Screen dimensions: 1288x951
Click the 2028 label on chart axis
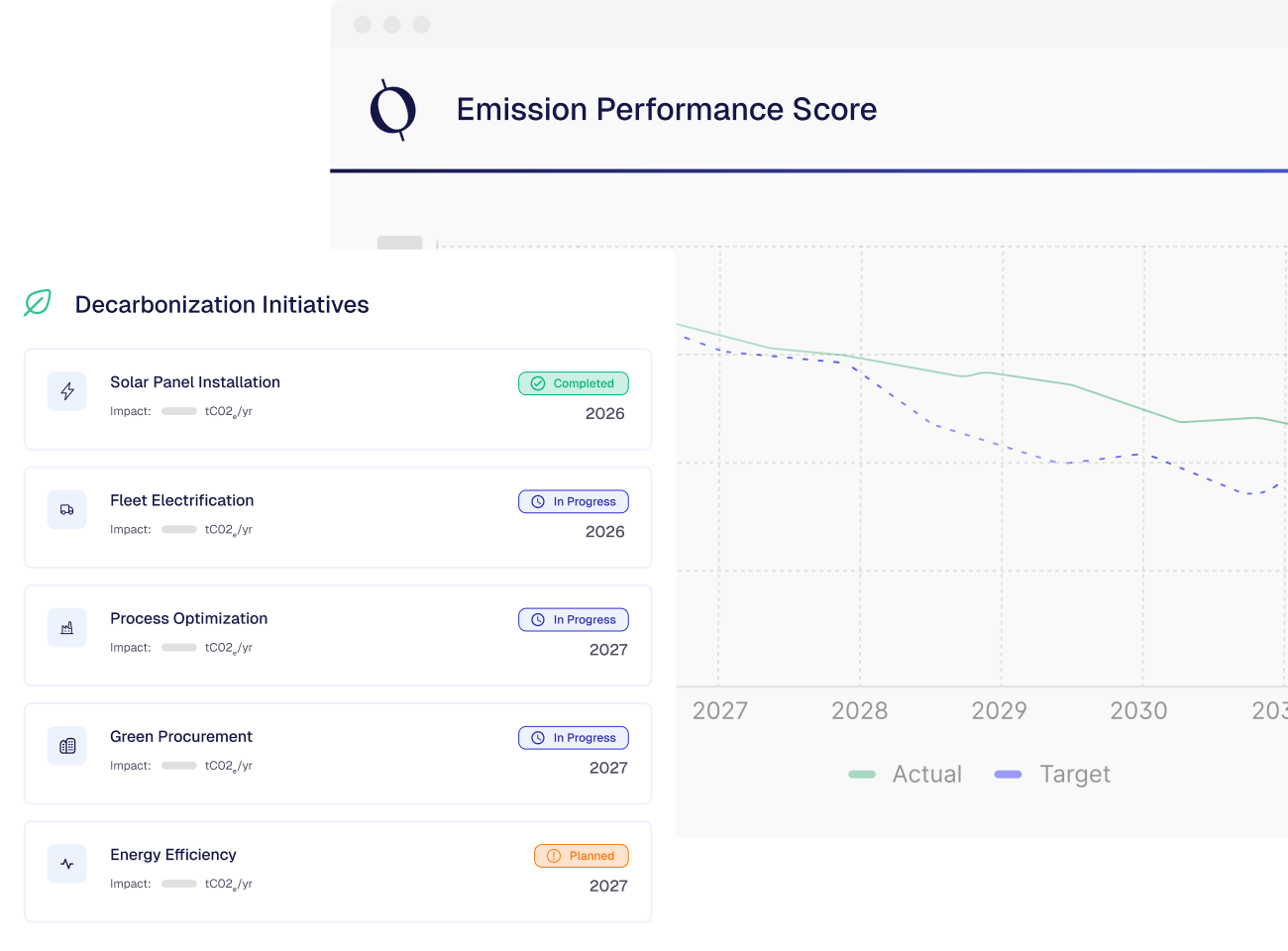859,710
